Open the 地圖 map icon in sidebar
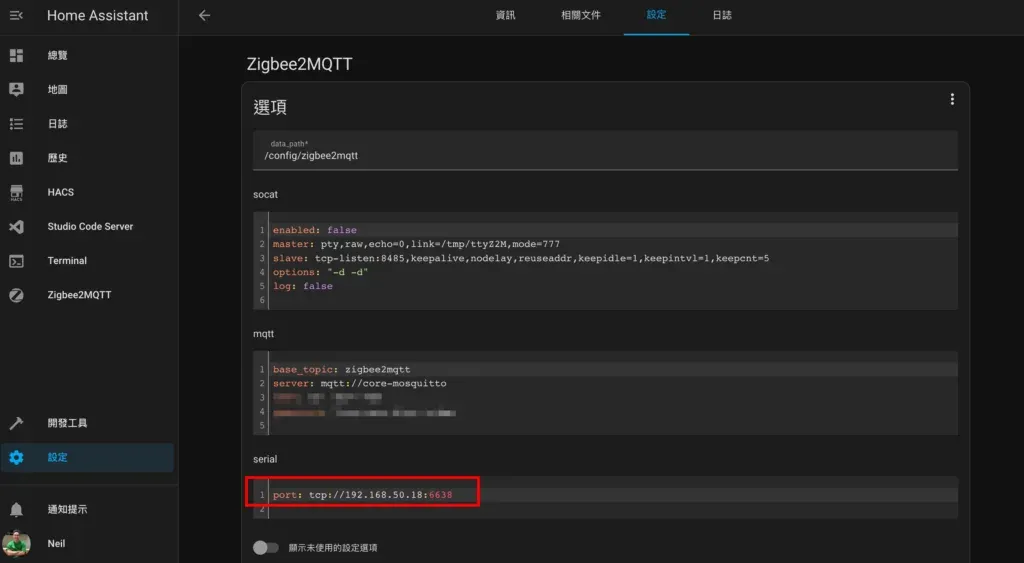This screenshot has height=563, width=1024. pyautogui.click(x=16, y=90)
